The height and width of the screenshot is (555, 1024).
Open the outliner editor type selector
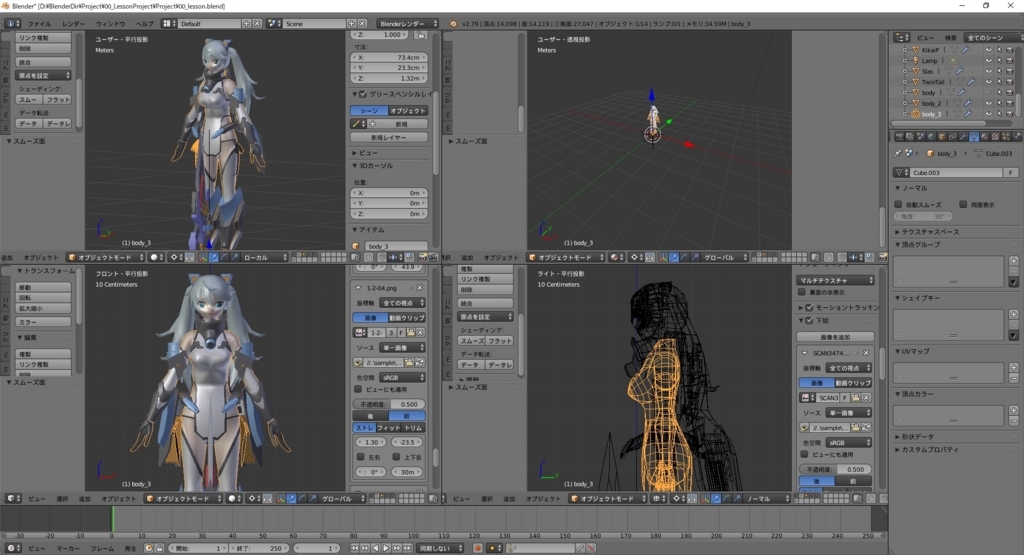point(902,37)
